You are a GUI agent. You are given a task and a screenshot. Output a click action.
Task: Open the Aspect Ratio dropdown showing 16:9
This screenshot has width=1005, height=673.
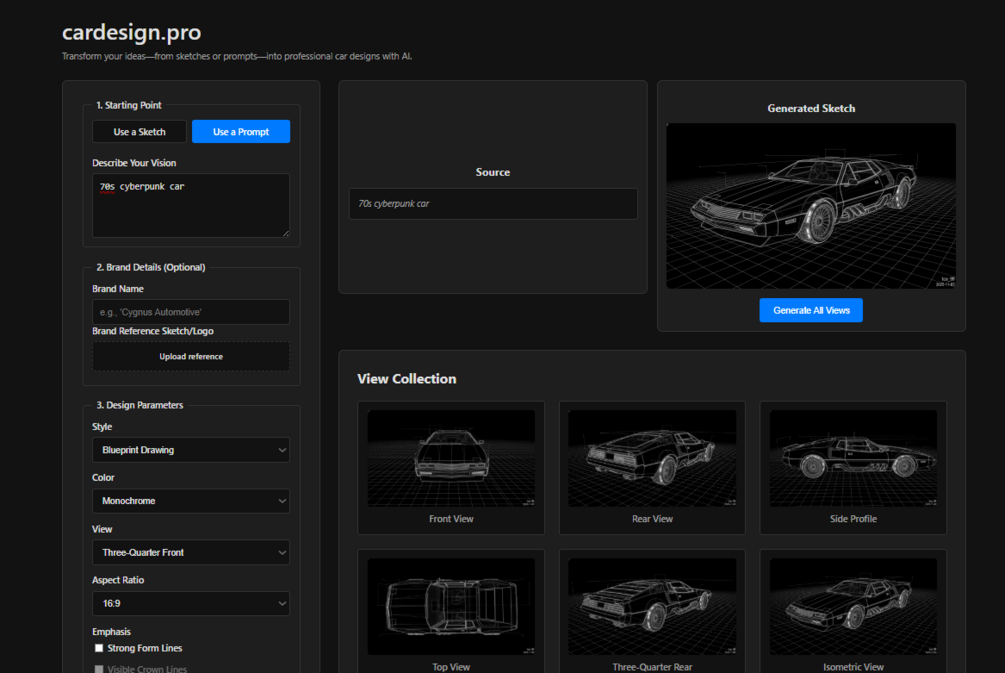pyautogui.click(x=191, y=603)
